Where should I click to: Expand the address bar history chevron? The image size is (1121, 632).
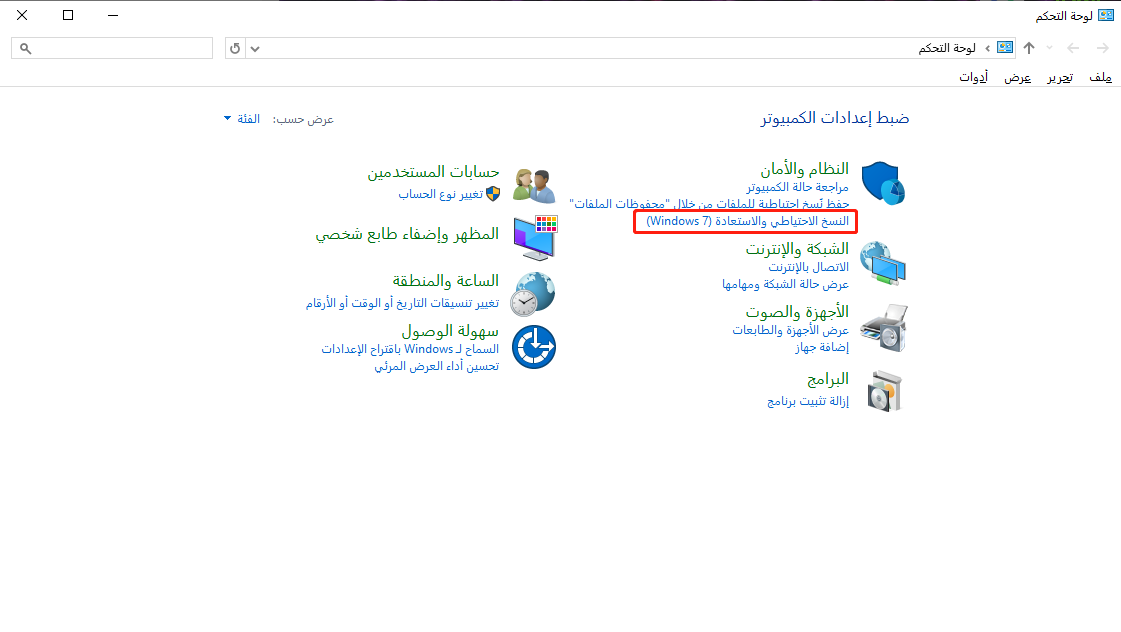(x=253, y=47)
